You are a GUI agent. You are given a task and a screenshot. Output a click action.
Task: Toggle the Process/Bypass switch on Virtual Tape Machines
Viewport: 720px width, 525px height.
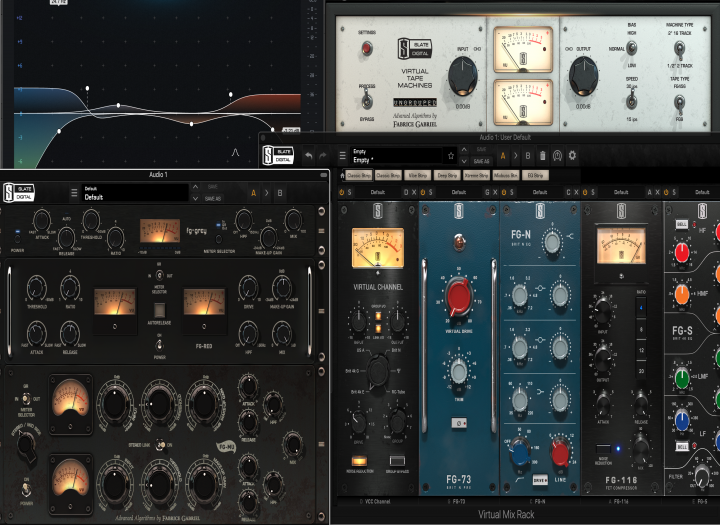pyautogui.click(x=366, y=100)
